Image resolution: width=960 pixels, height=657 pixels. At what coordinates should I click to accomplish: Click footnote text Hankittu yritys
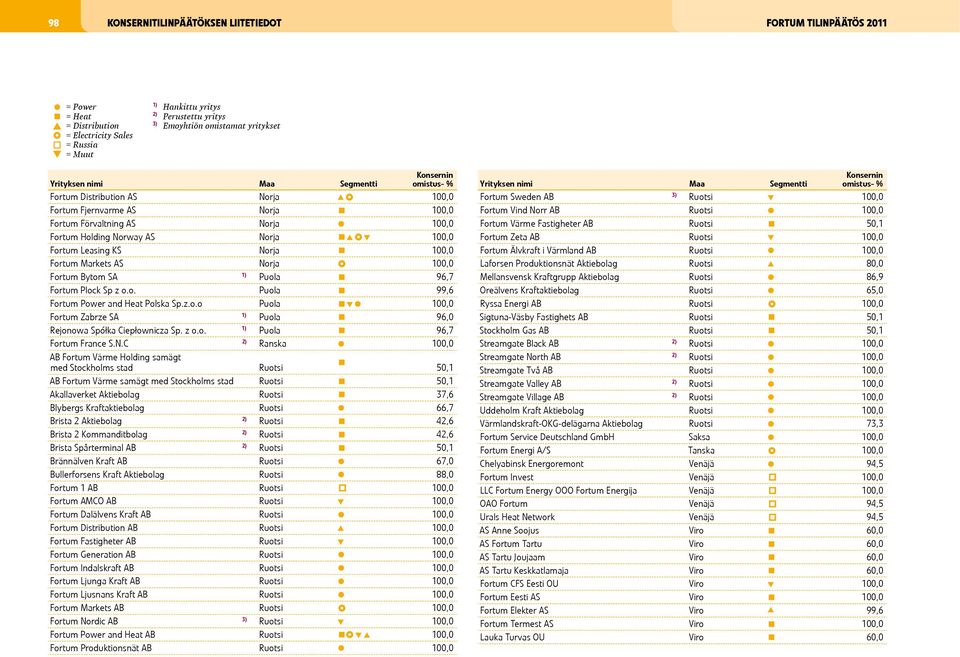coord(192,107)
